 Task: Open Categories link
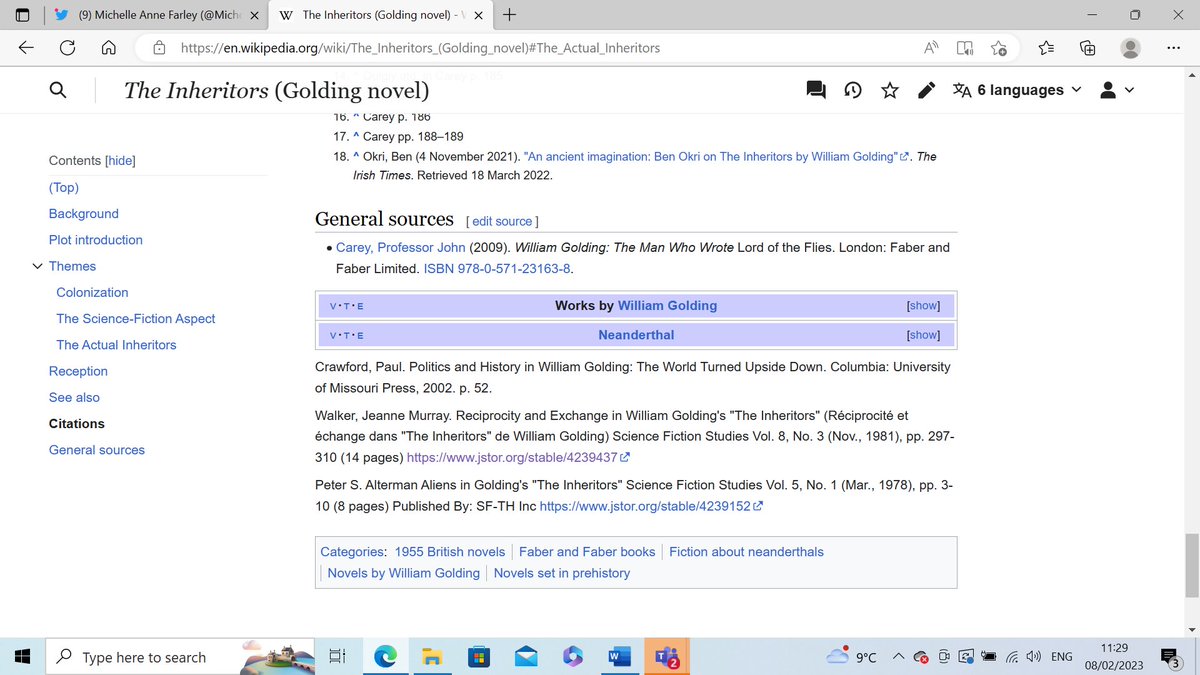pyautogui.click(x=352, y=552)
